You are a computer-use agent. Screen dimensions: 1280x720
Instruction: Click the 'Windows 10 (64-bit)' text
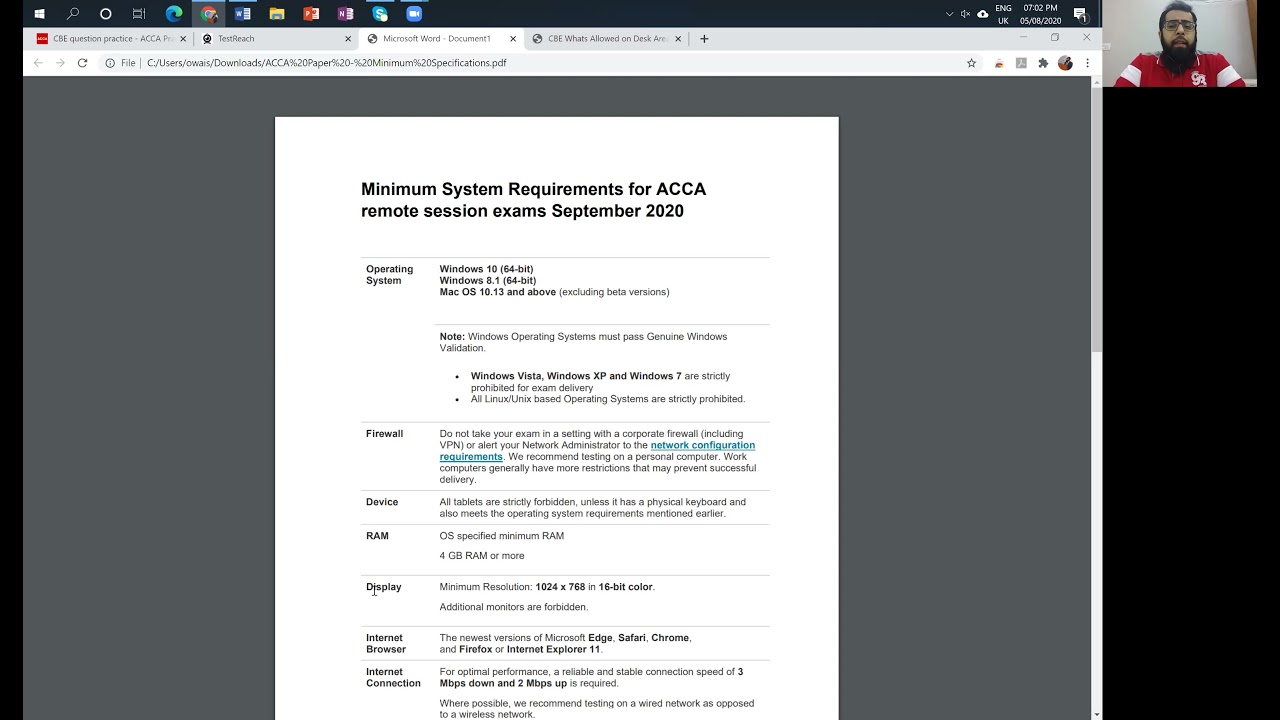click(486, 269)
